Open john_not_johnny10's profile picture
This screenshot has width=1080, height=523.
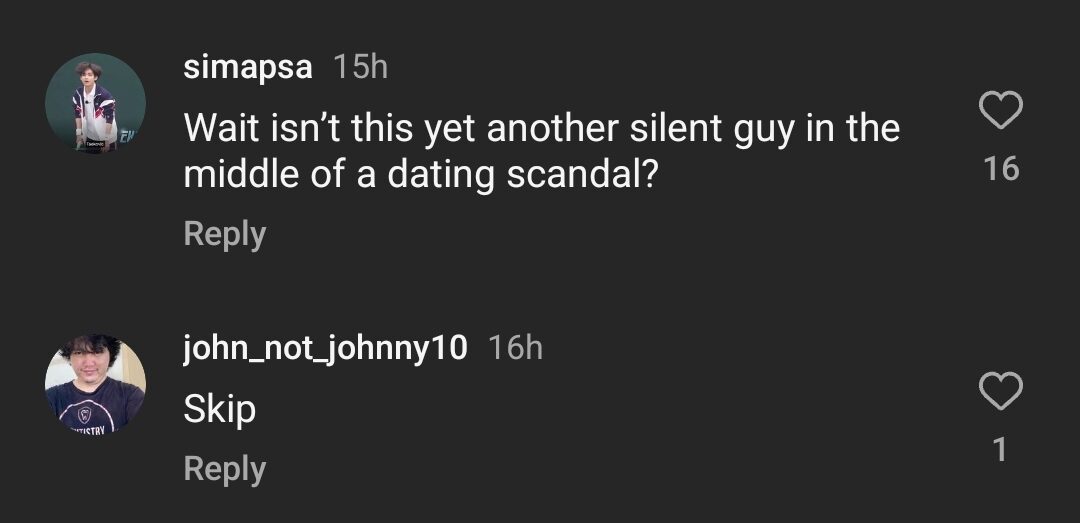pyautogui.click(x=96, y=384)
